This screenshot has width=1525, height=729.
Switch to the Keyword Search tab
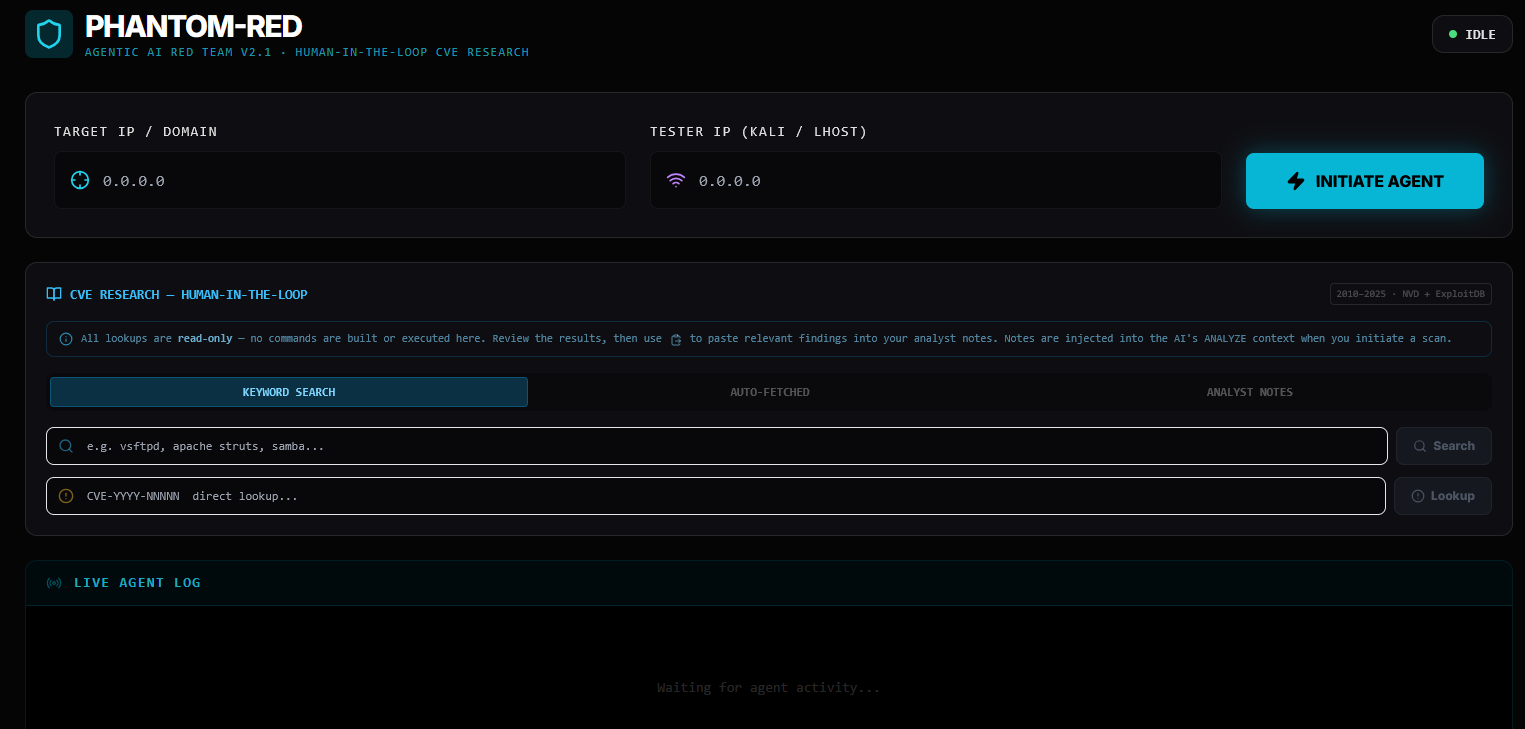(x=289, y=392)
